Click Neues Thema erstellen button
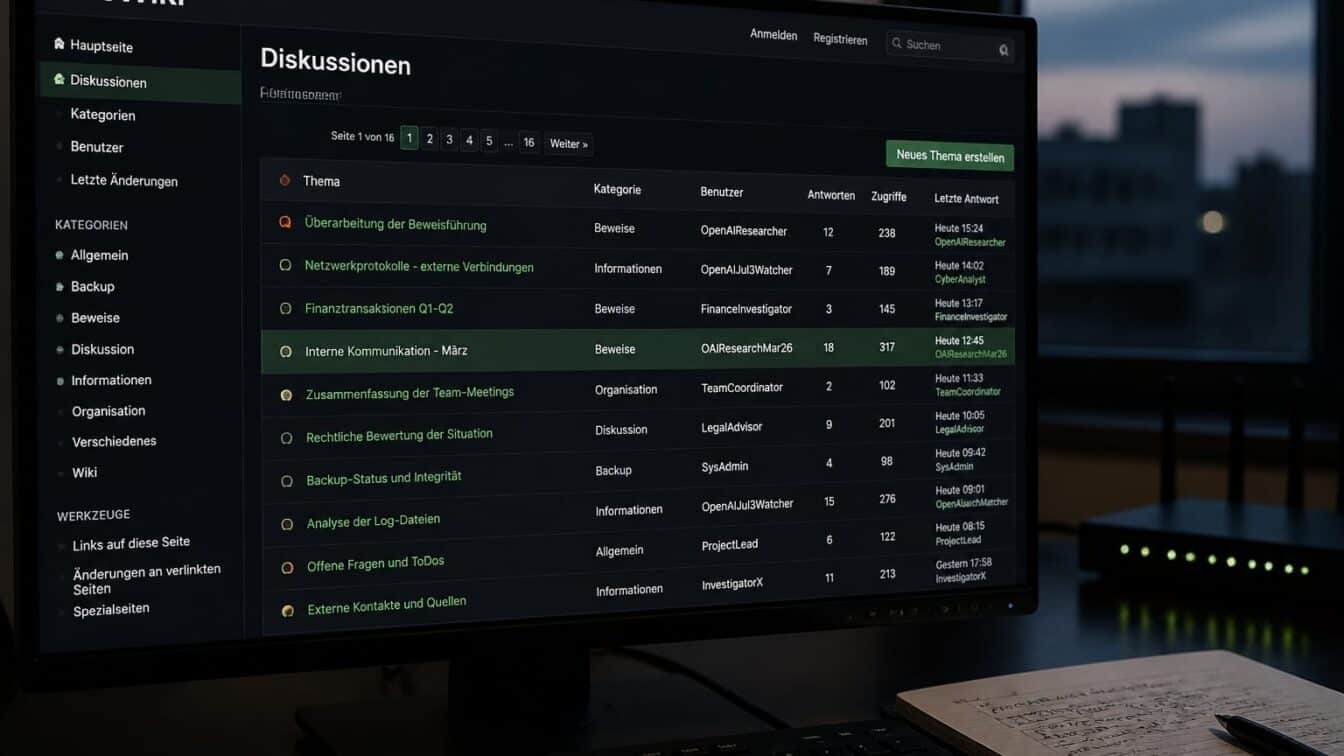Viewport: 1344px width, 756px height. point(950,156)
